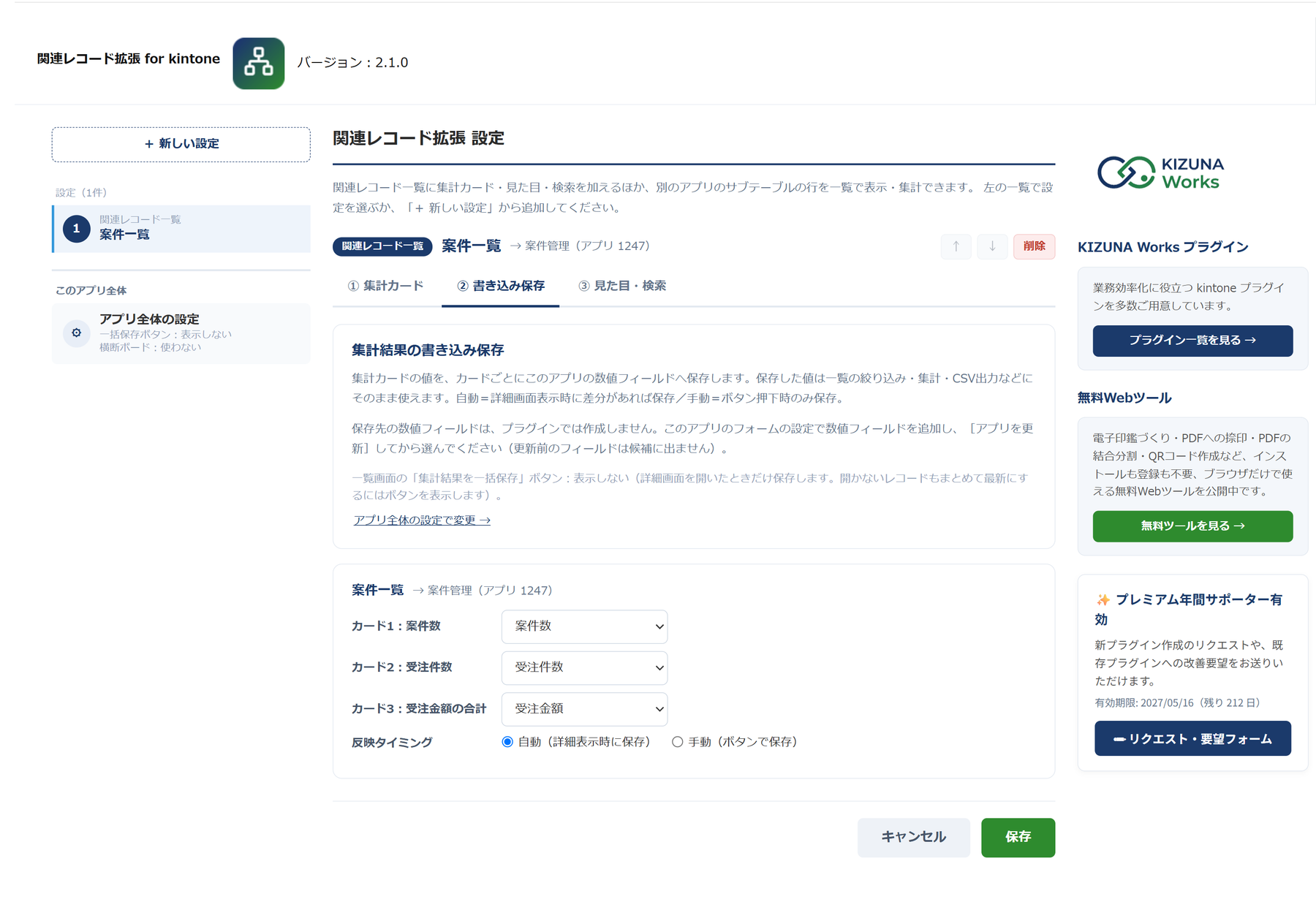The height and width of the screenshot is (902, 1316).
Task: Follow the アプリ全体の設定で変更 link
Action: (x=422, y=520)
